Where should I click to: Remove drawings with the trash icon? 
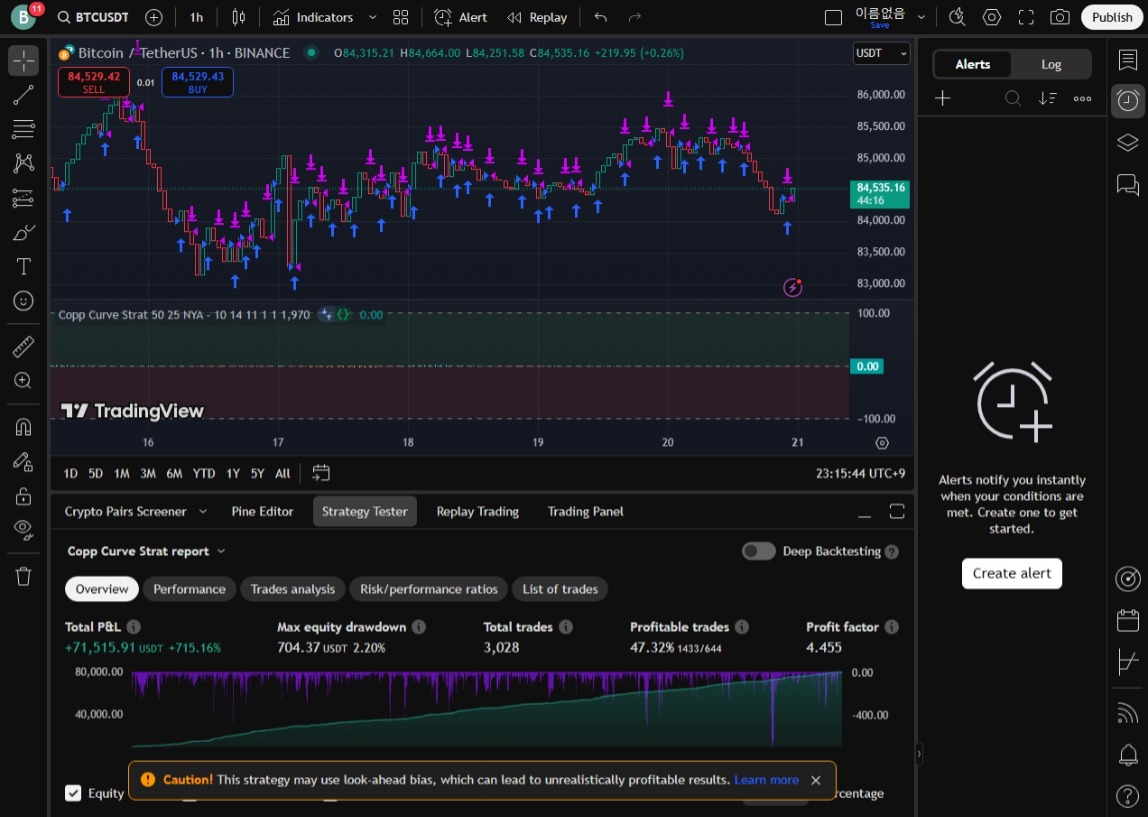(23, 576)
